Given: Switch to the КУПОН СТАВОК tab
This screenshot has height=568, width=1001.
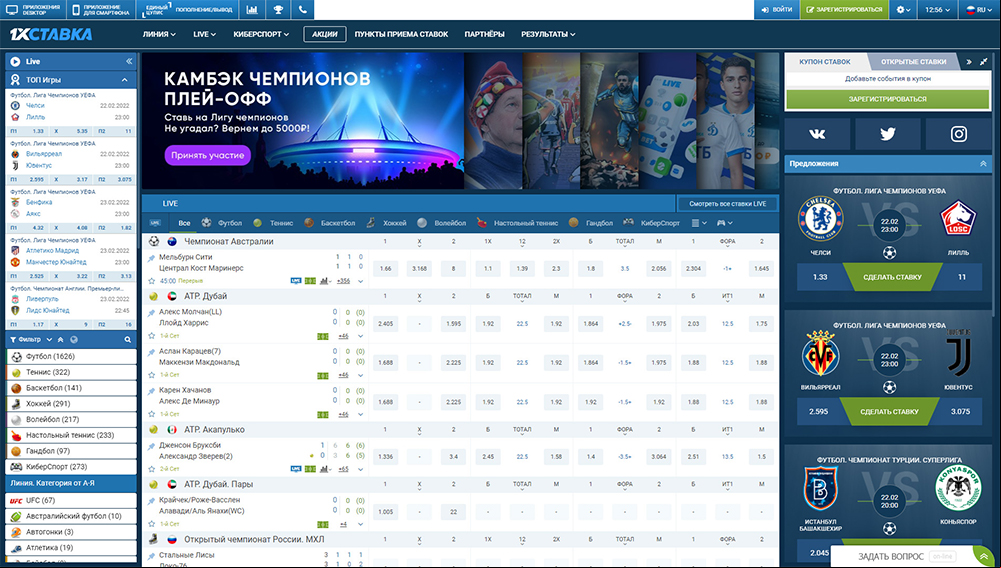Looking at the screenshot, I should [x=825, y=62].
